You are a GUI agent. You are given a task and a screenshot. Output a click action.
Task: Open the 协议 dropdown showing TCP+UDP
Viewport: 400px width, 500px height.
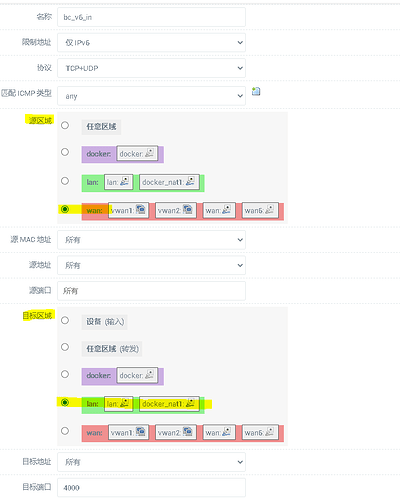pyautogui.click(x=151, y=68)
